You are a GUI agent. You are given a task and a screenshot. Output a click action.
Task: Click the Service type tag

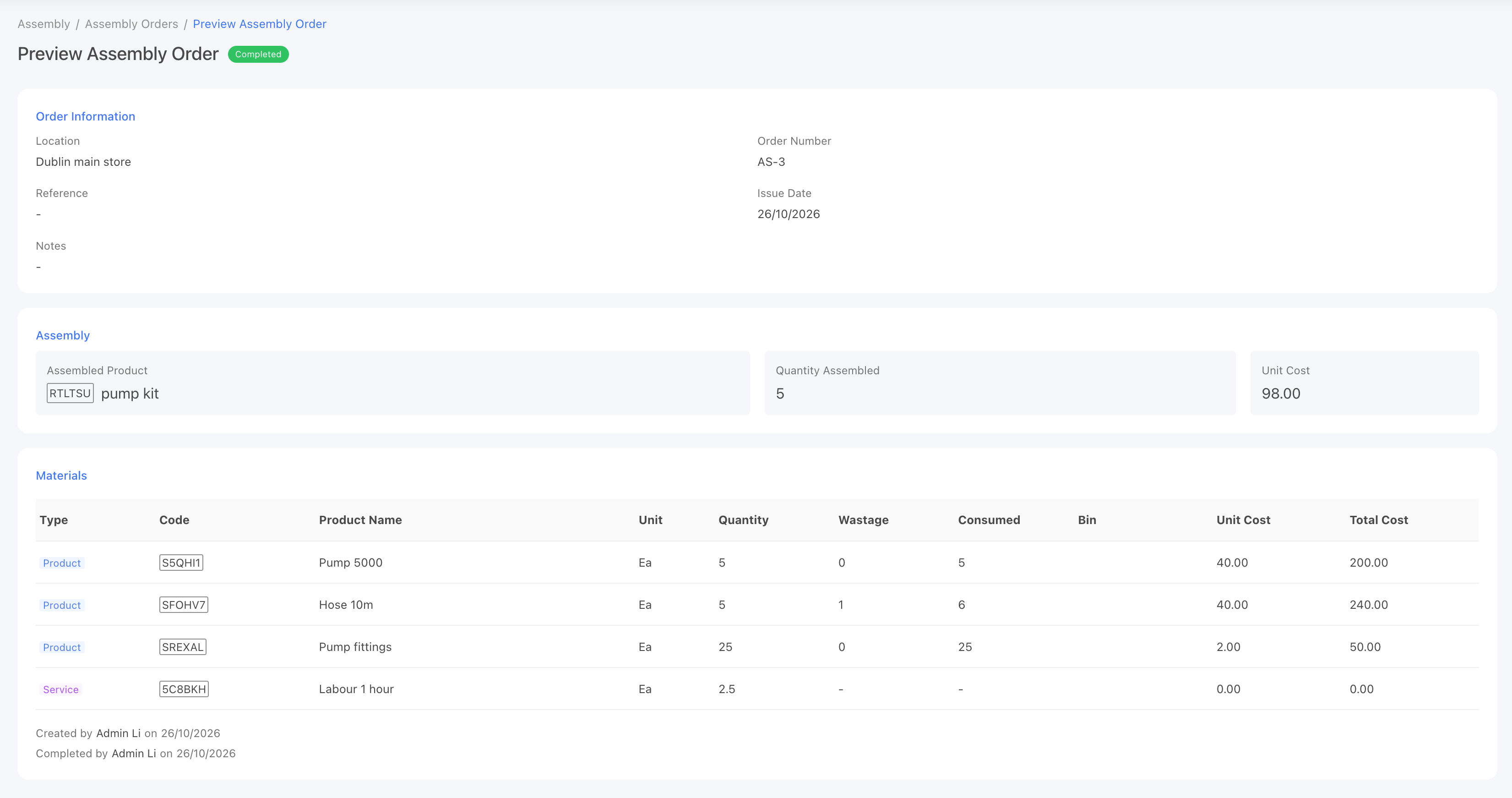[x=60, y=689]
